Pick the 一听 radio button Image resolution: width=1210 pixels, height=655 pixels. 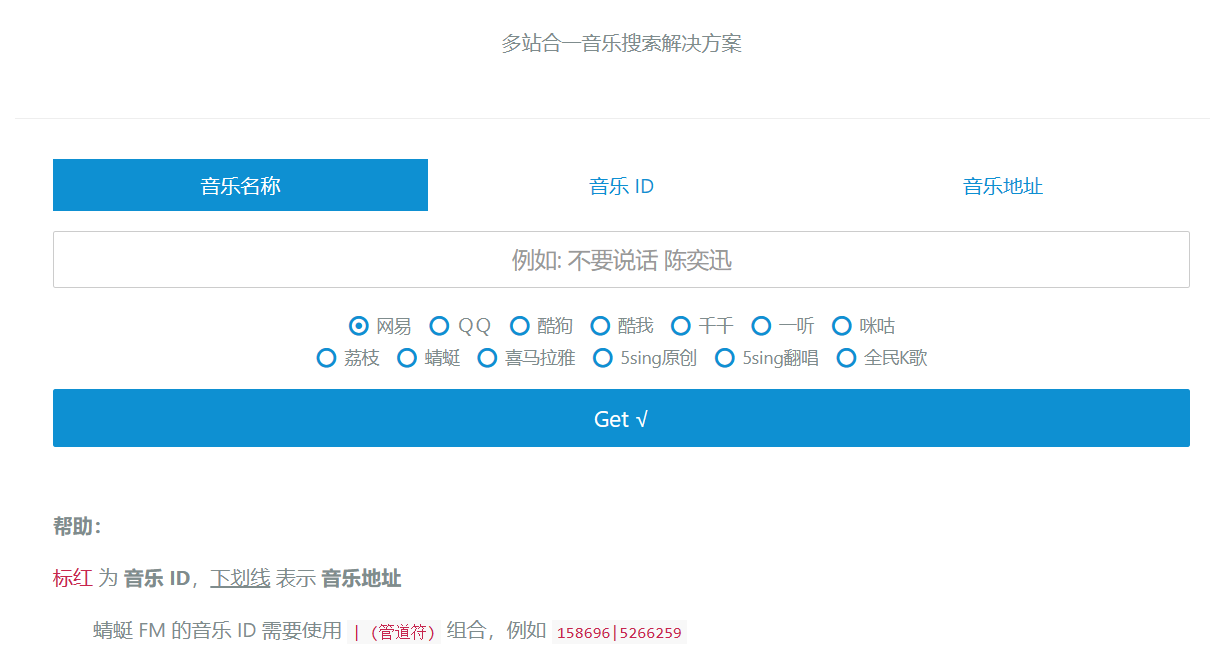coord(761,326)
